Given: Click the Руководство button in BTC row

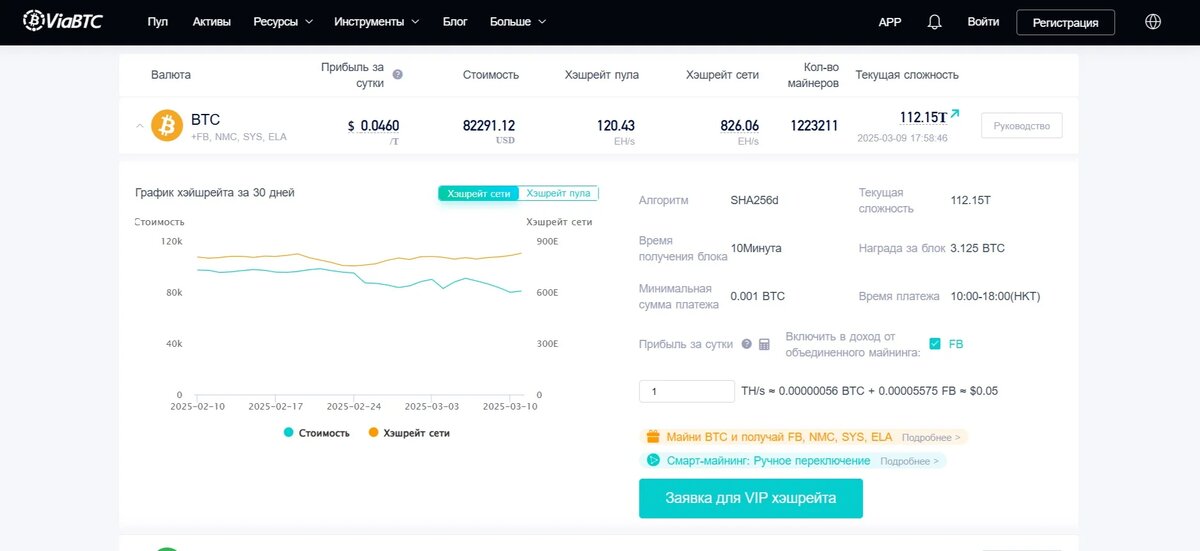Looking at the screenshot, I should (x=1022, y=126).
